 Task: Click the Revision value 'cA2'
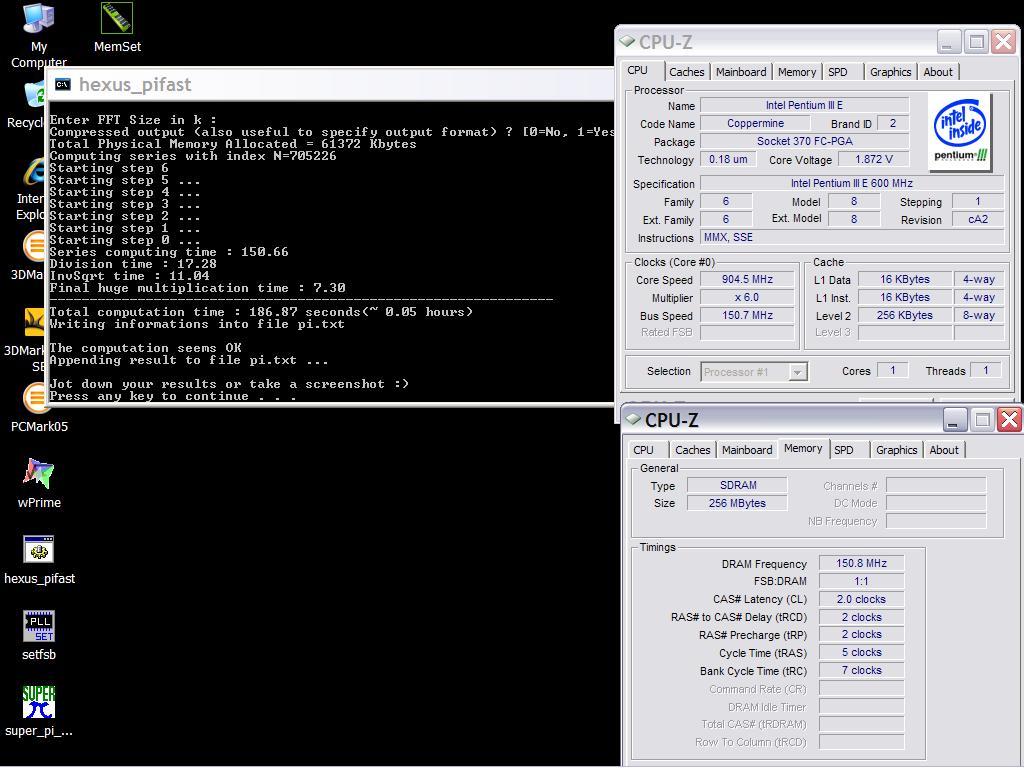[x=978, y=219]
